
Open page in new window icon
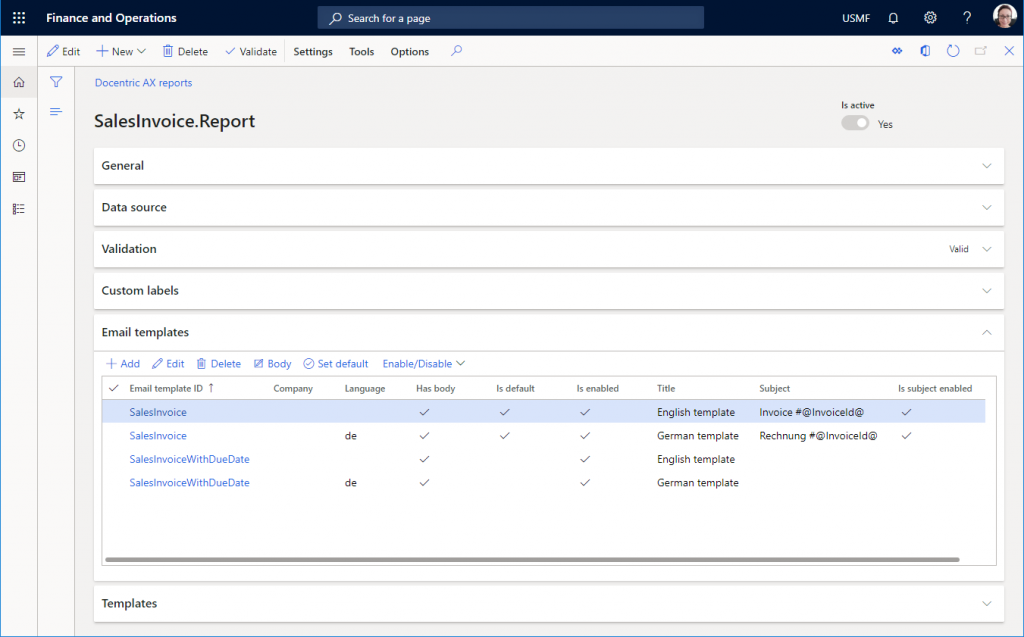click(x=980, y=50)
